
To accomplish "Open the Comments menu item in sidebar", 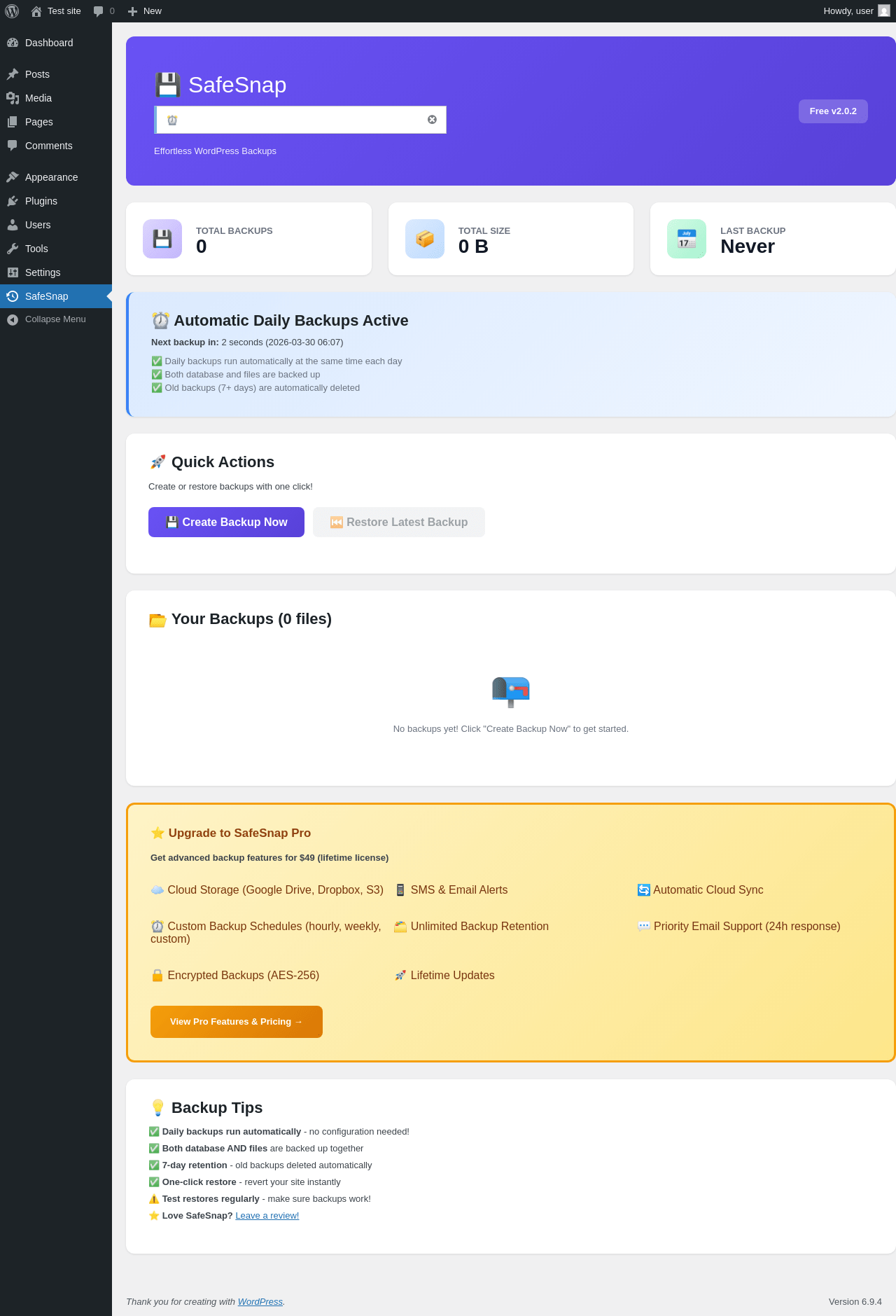I will [x=56, y=146].
